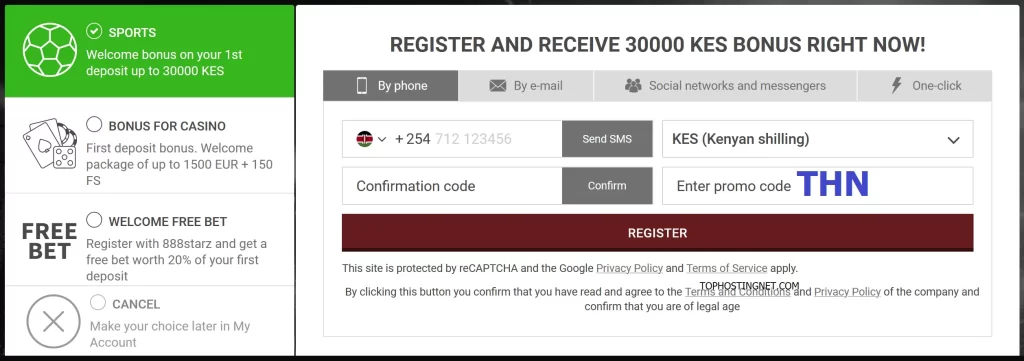Choose the Cancel radio option

[98, 302]
